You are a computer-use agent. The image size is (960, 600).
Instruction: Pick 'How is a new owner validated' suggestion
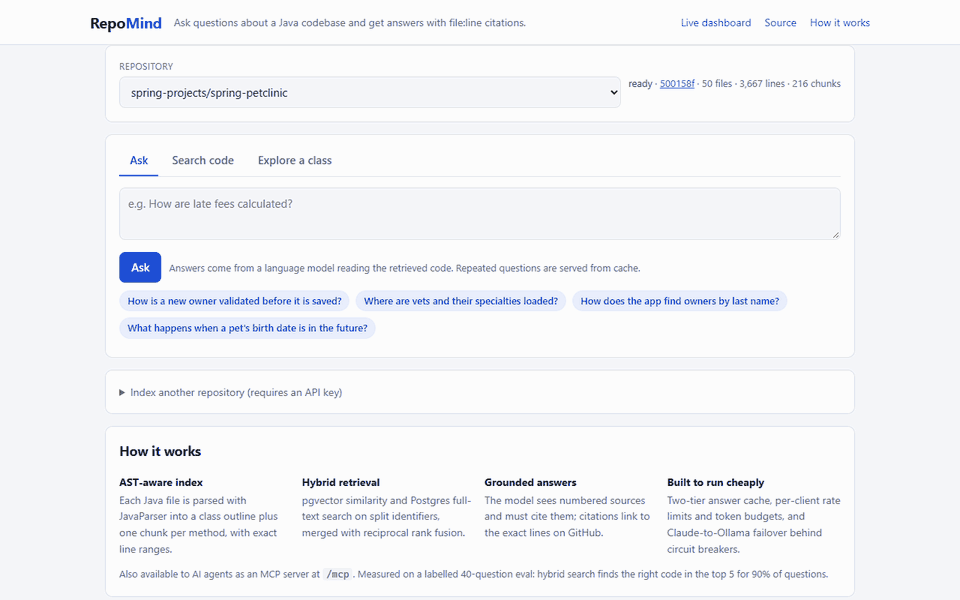tap(234, 301)
